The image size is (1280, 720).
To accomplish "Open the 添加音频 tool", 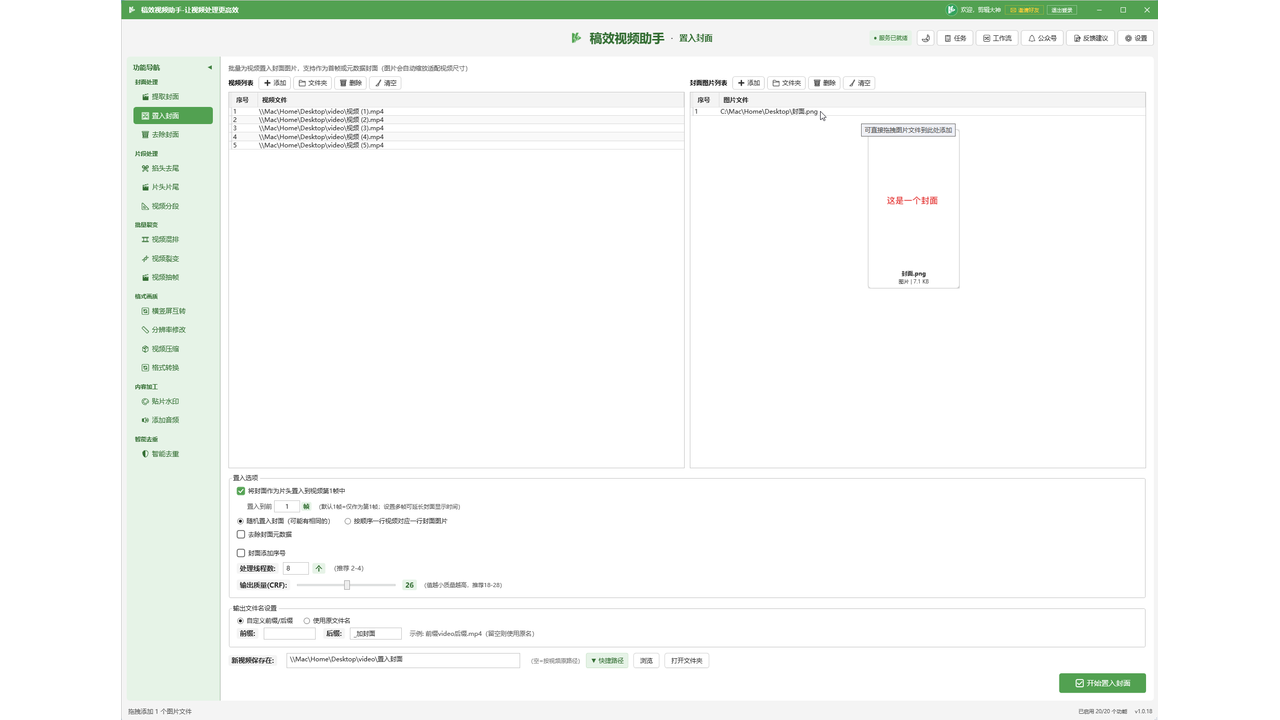I will click(172, 420).
